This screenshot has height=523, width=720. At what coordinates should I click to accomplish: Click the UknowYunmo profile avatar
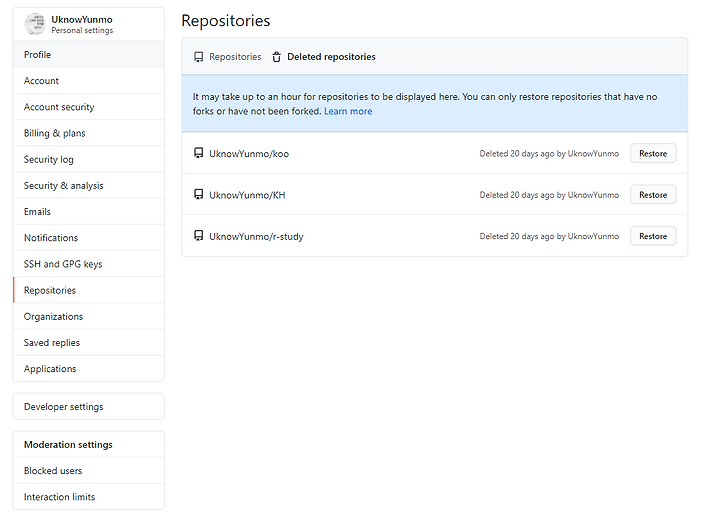tap(35, 24)
